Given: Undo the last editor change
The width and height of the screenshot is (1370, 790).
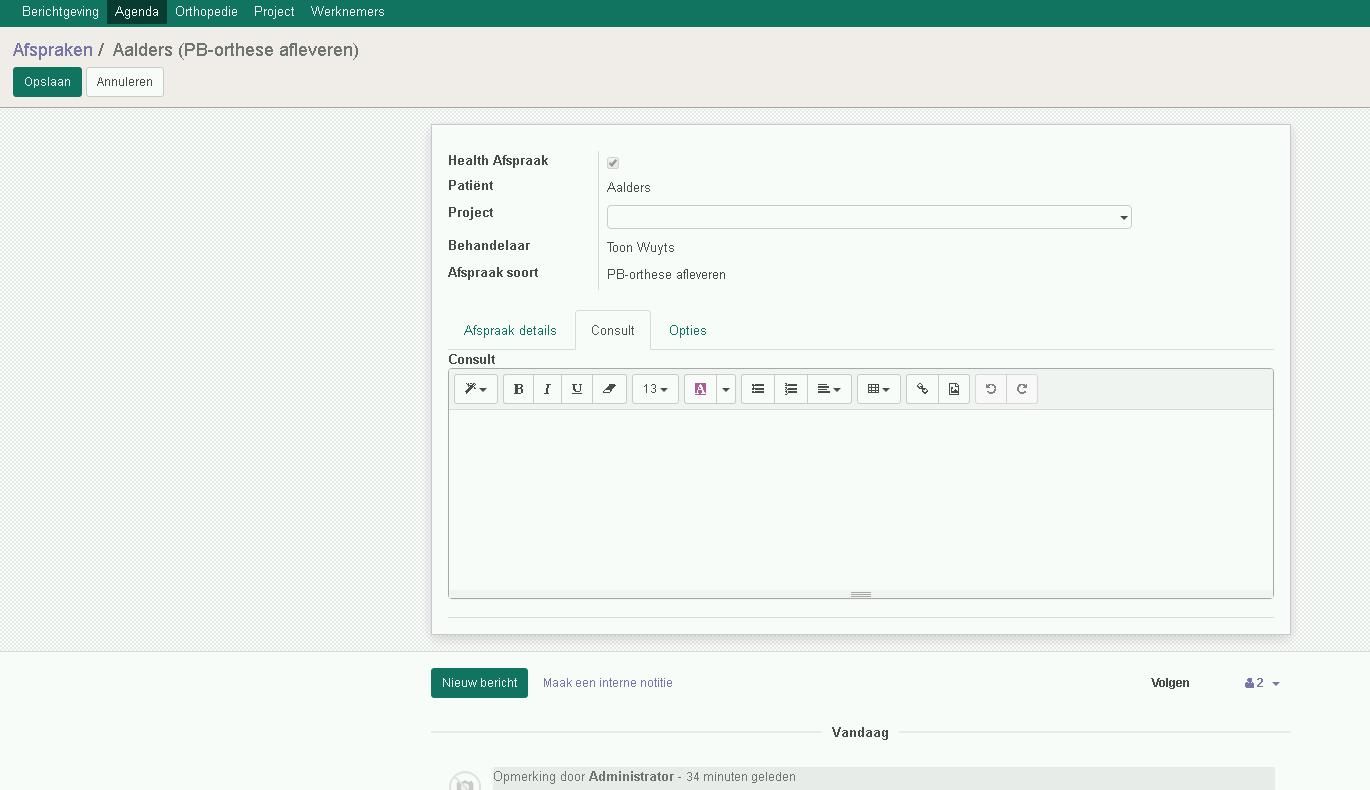Looking at the screenshot, I should tap(991, 389).
